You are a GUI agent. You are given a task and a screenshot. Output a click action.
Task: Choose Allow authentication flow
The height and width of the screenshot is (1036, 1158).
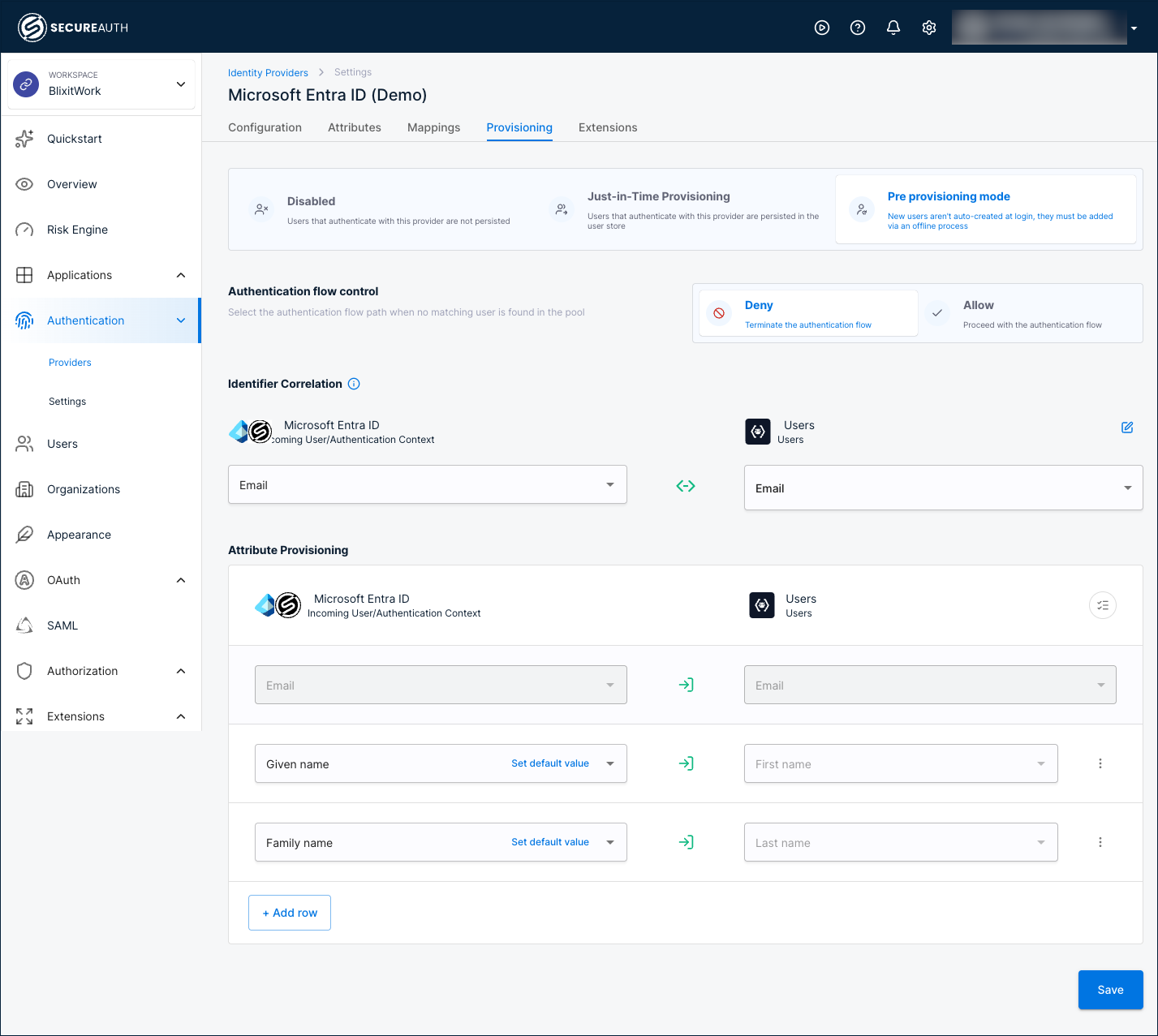(x=1029, y=313)
